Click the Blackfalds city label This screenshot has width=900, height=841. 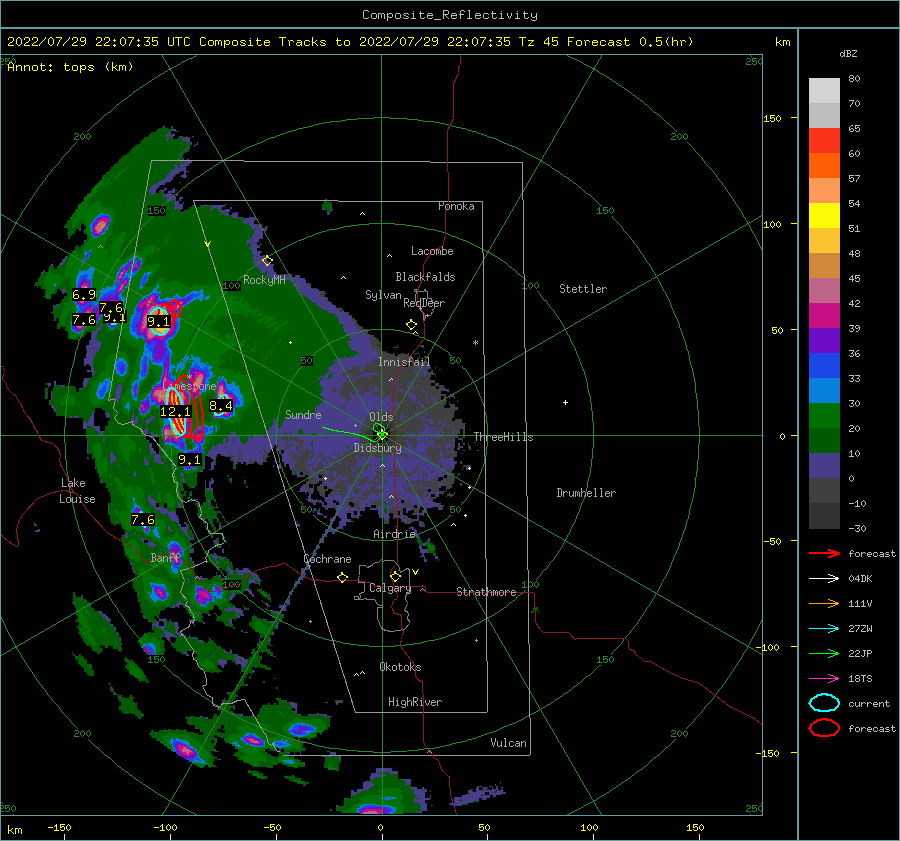(x=425, y=277)
